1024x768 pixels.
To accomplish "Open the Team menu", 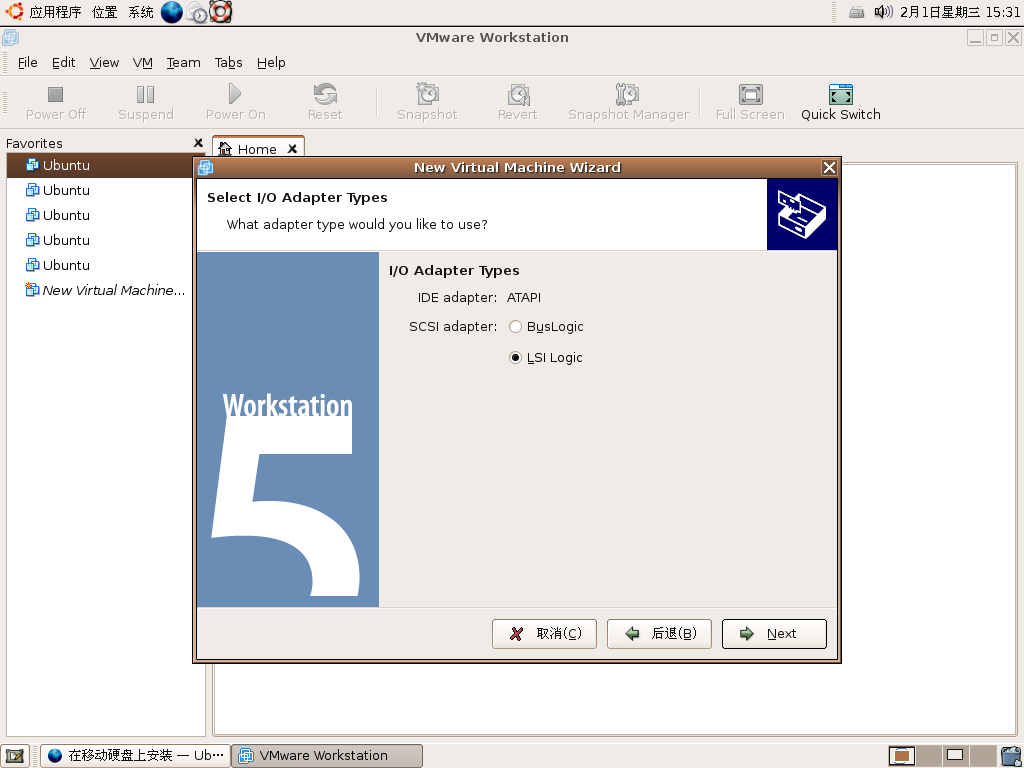I will pyautogui.click(x=184, y=63).
